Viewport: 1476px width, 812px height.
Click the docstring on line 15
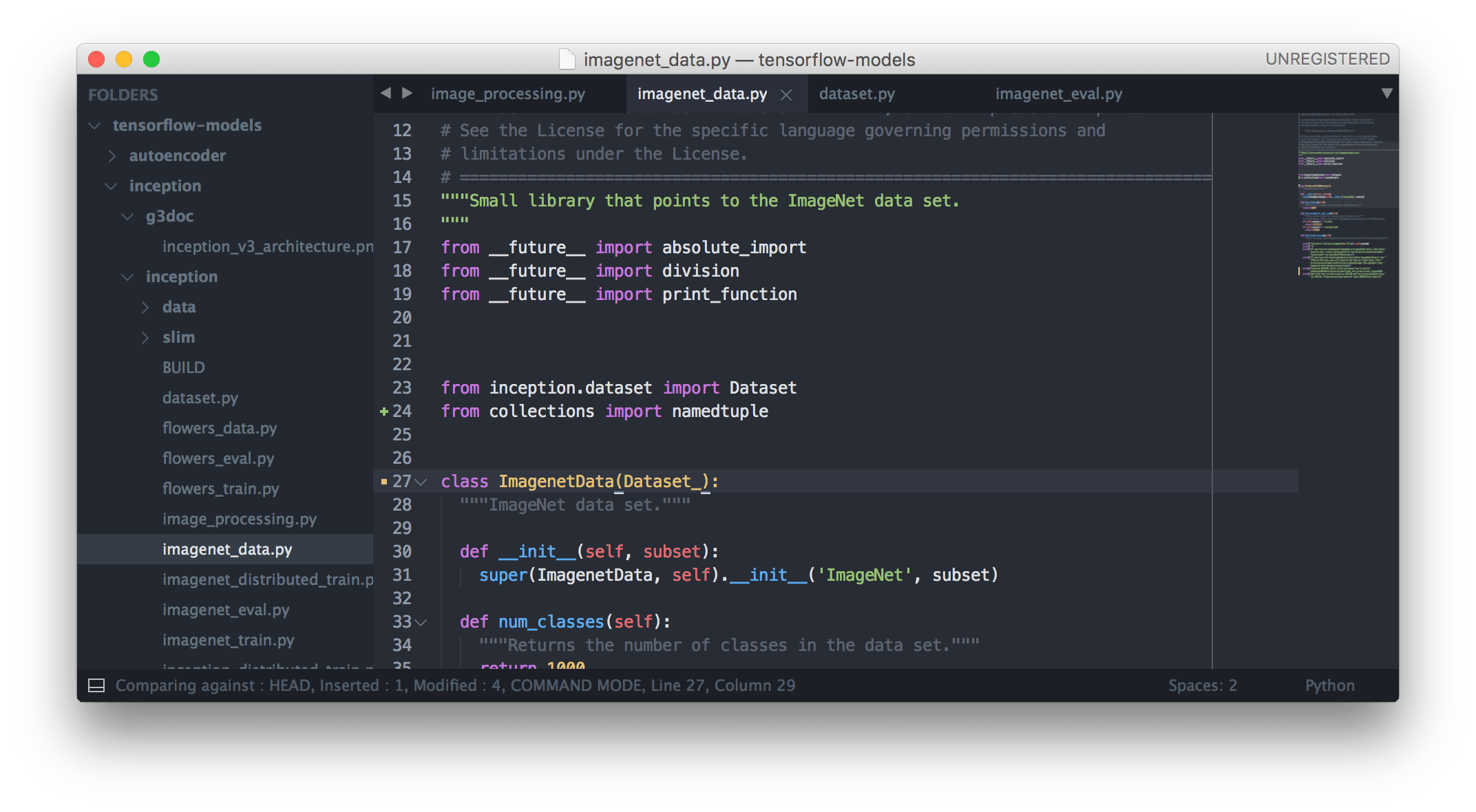pyautogui.click(x=700, y=201)
